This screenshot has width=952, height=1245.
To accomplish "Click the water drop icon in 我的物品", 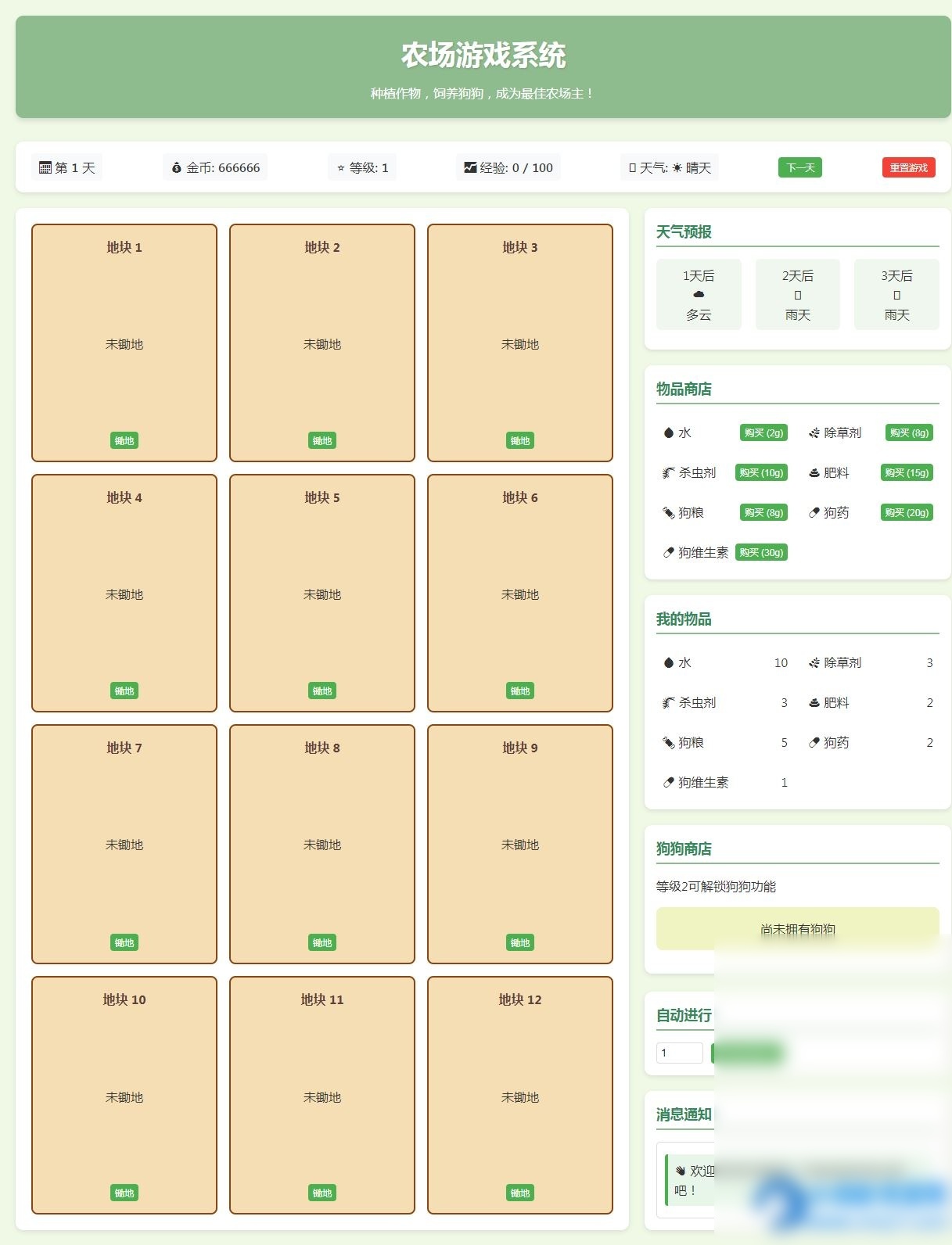I will pos(669,662).
